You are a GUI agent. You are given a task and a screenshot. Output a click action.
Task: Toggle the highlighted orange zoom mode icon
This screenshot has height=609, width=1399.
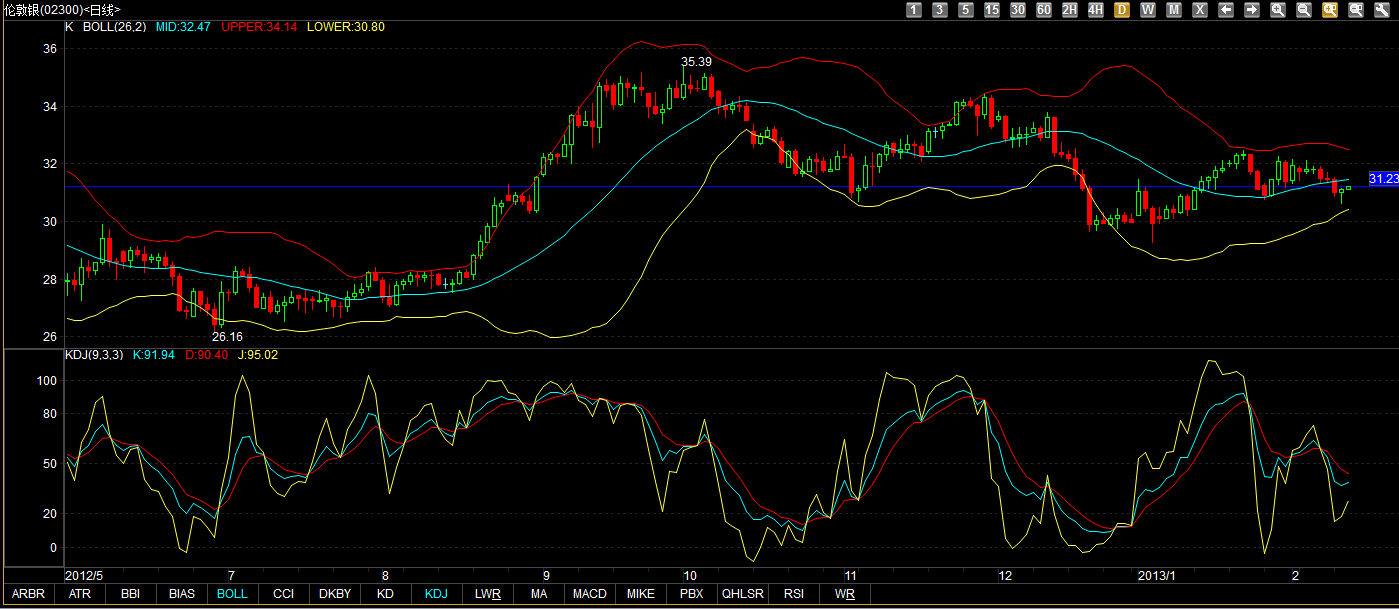(1330, 9)
